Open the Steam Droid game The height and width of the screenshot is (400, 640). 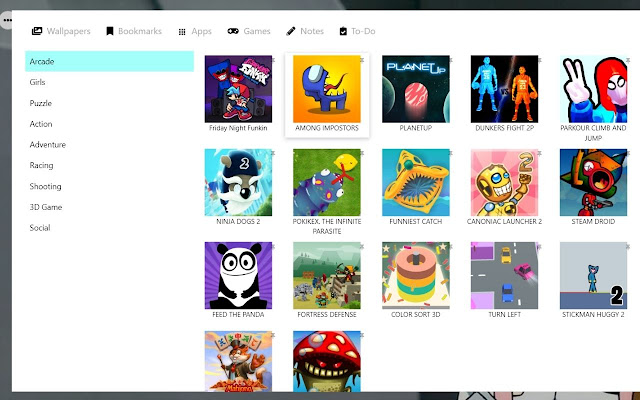(x=593, y=182)
